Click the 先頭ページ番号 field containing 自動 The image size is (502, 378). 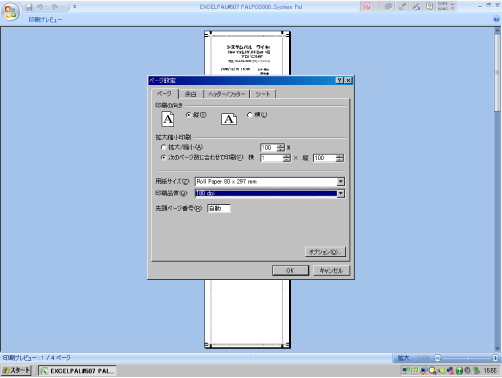tap(219, 208)
